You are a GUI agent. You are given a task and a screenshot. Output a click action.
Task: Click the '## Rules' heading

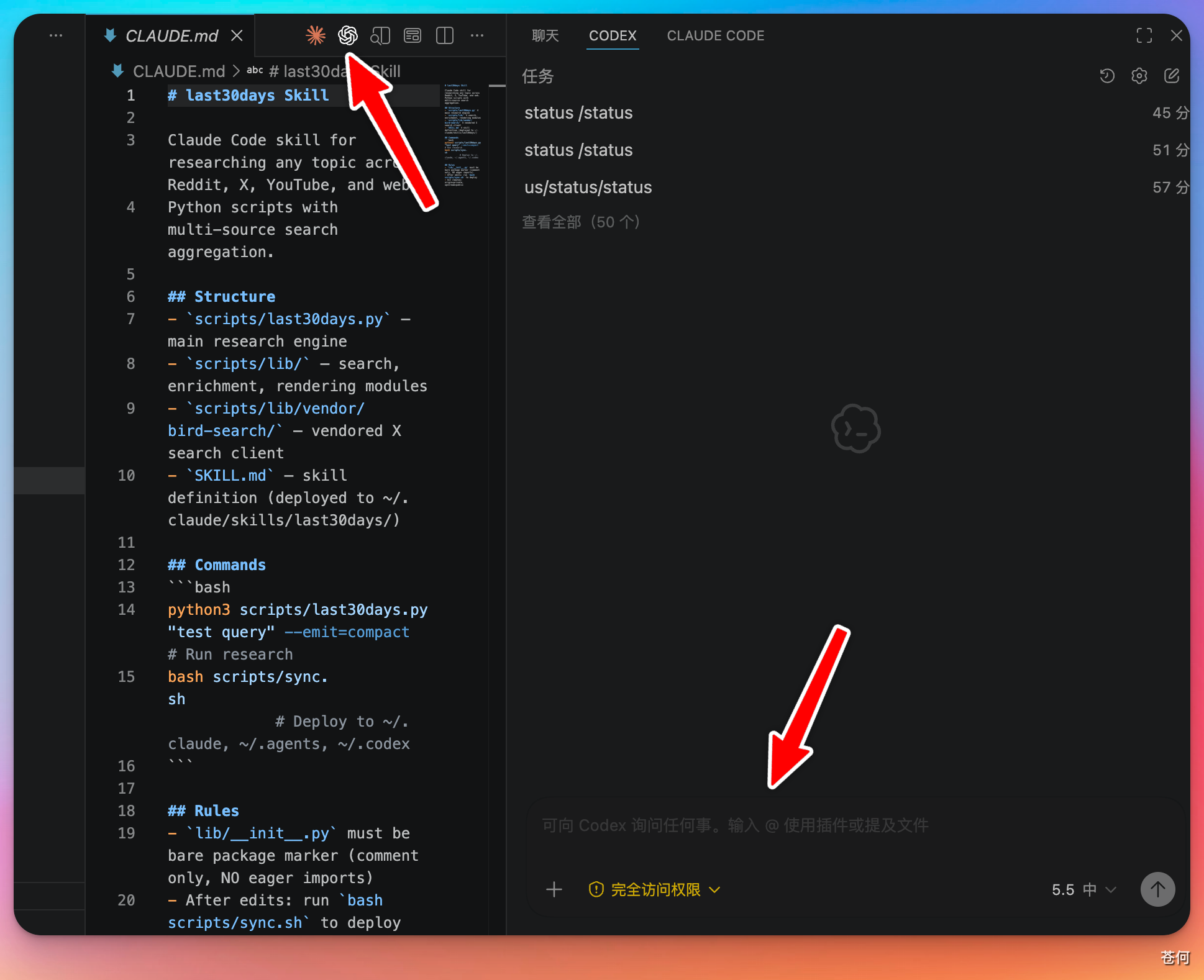pos(203,810)
